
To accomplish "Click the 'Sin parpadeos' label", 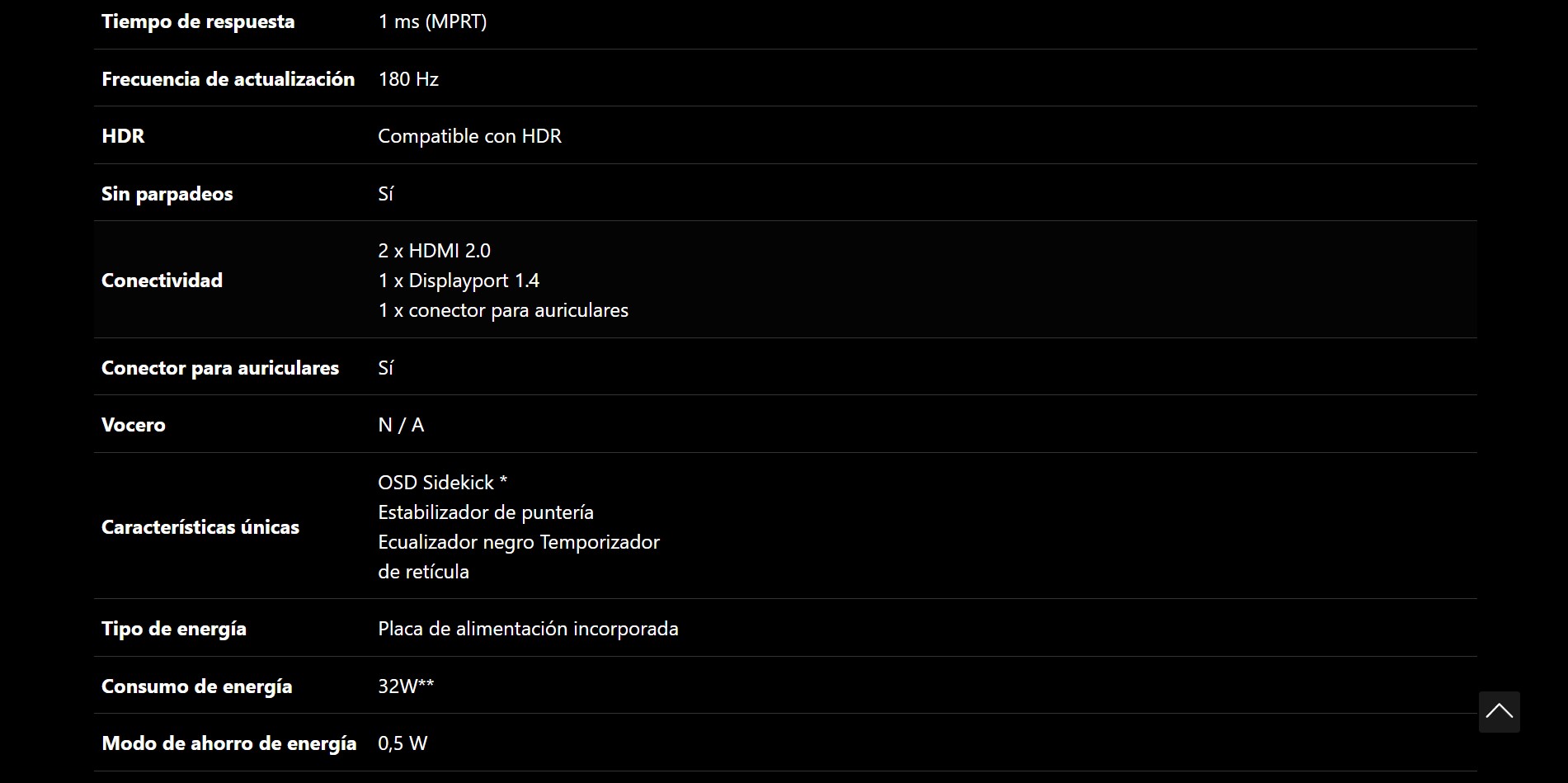I will 167,194.
